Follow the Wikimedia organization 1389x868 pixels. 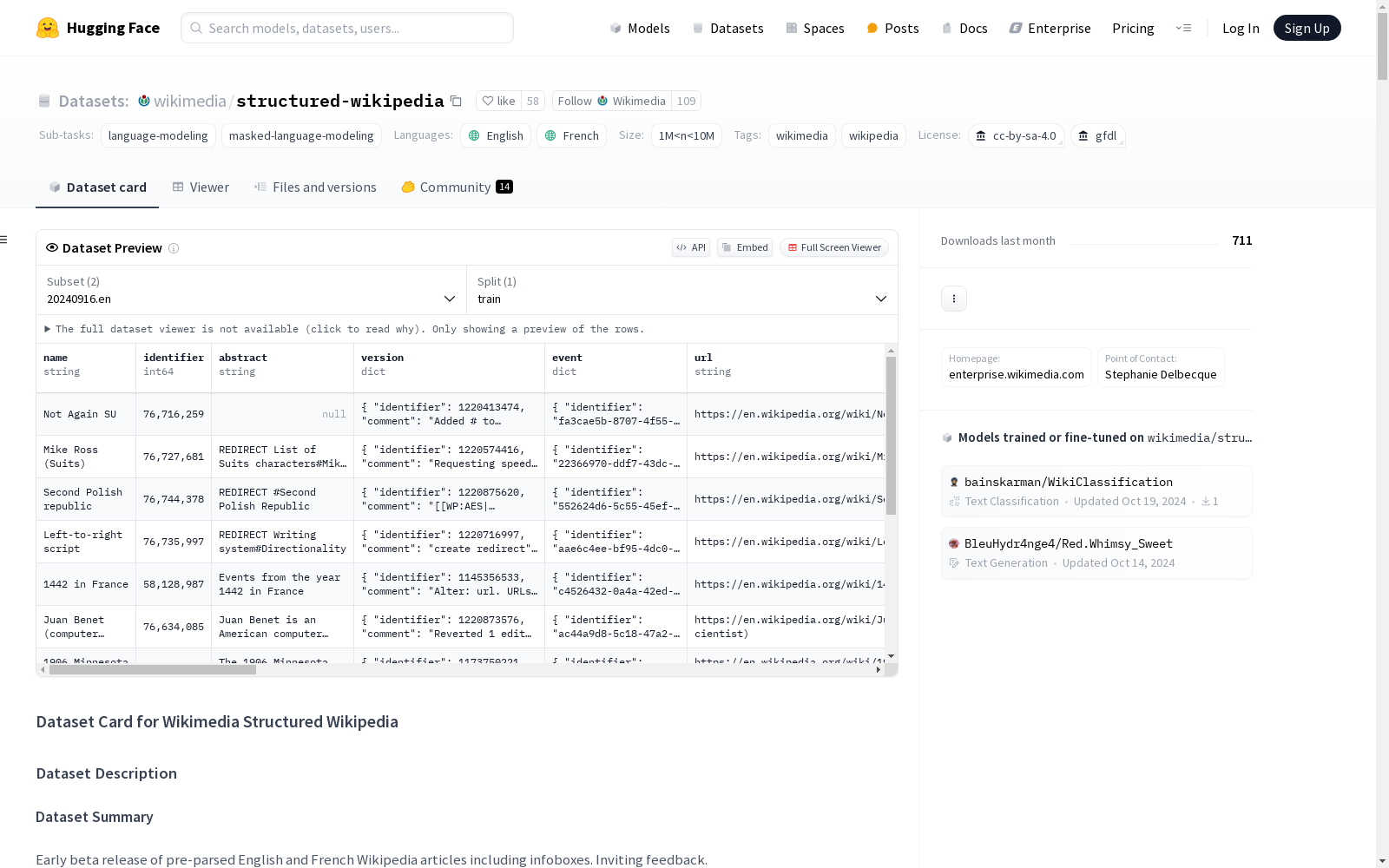[612, 101]
